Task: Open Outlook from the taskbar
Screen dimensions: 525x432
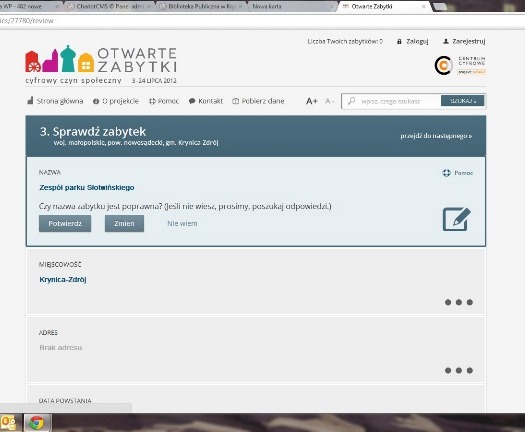Action: point(9,423)
